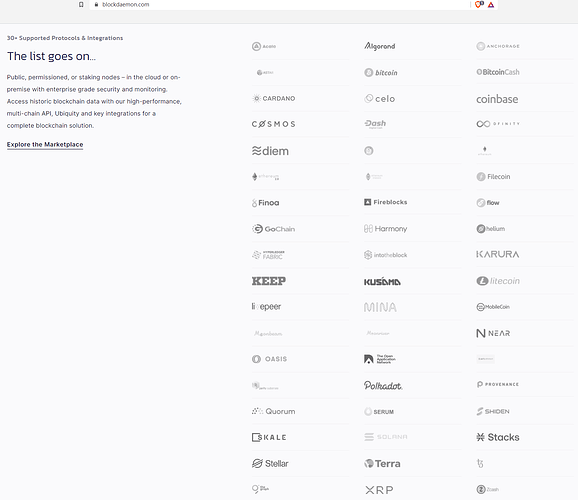578x500 pixels.
Task: Click the Fireblocks logo
Action: click(386, 202)
